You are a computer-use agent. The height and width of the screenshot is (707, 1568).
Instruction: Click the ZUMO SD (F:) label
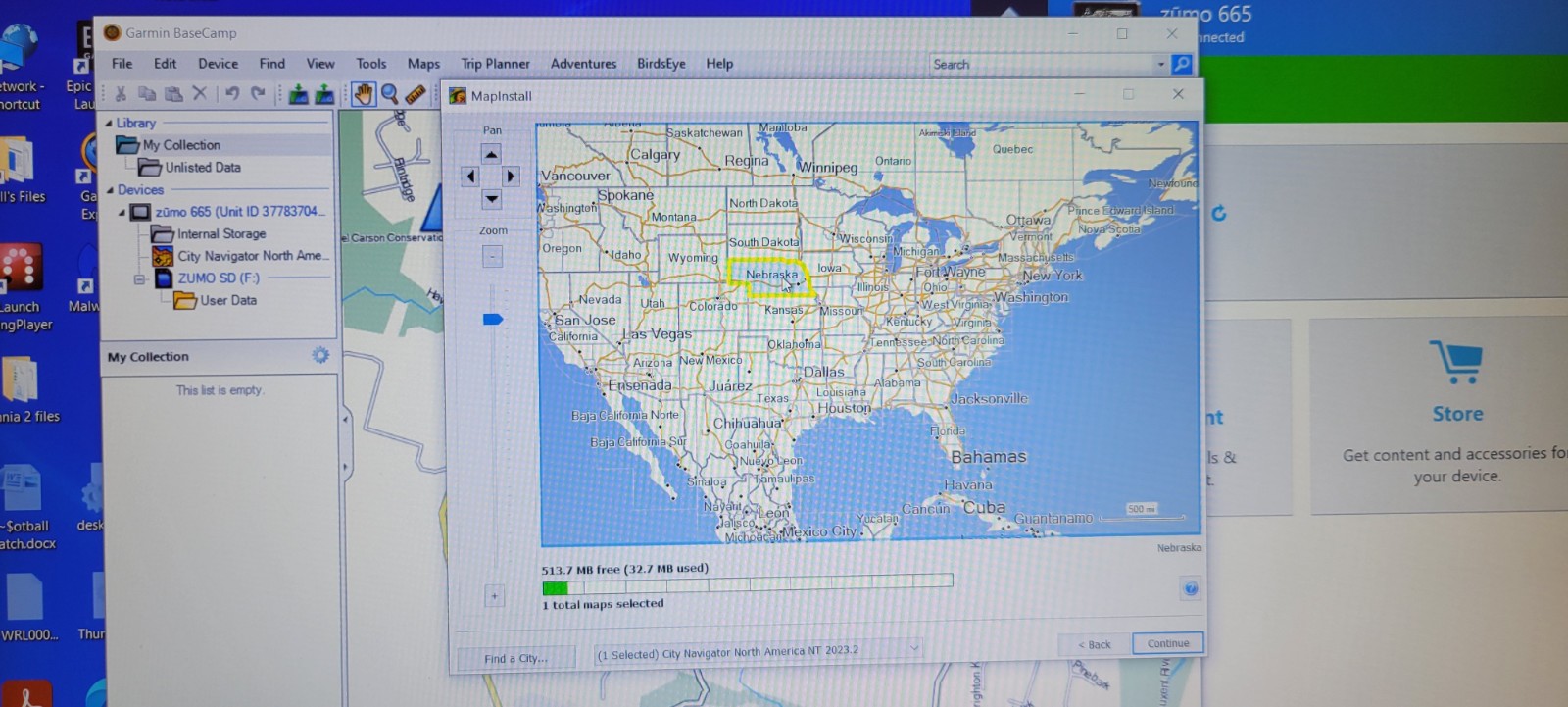[219, 278]
